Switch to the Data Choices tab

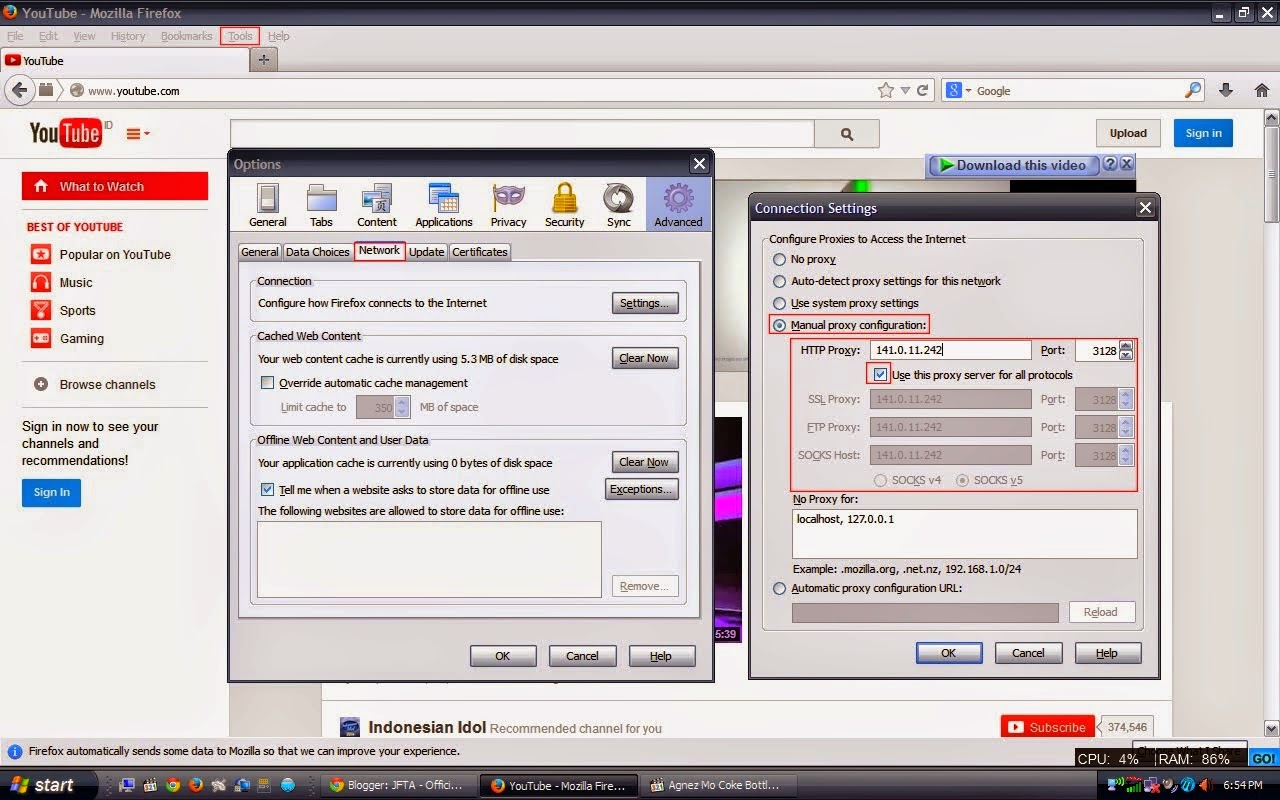[x=317, y=252]
